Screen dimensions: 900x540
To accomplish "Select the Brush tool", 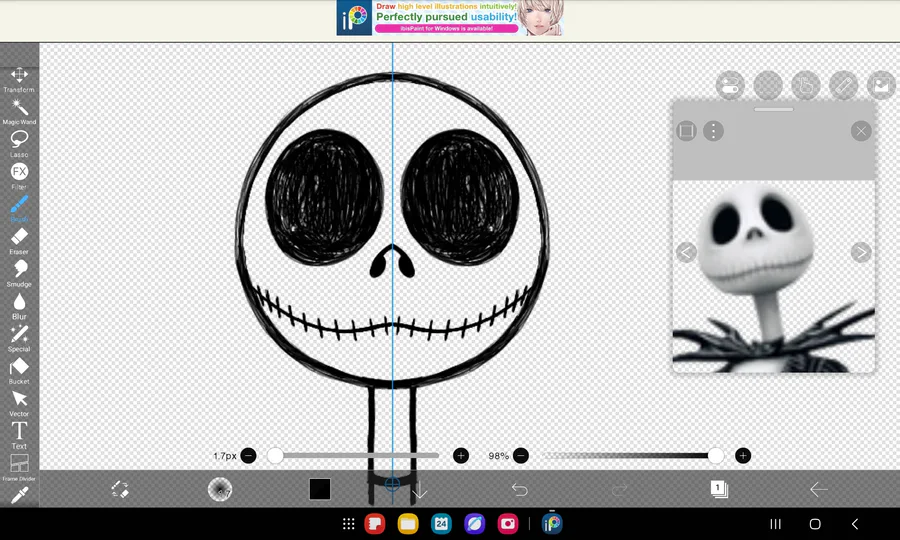I will point(19,208).
